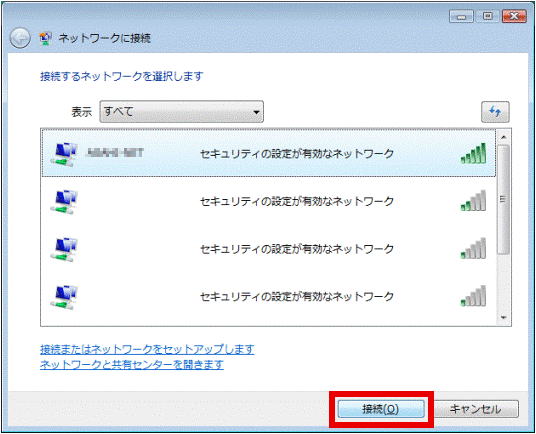Refresh the network list

point(495,112)
